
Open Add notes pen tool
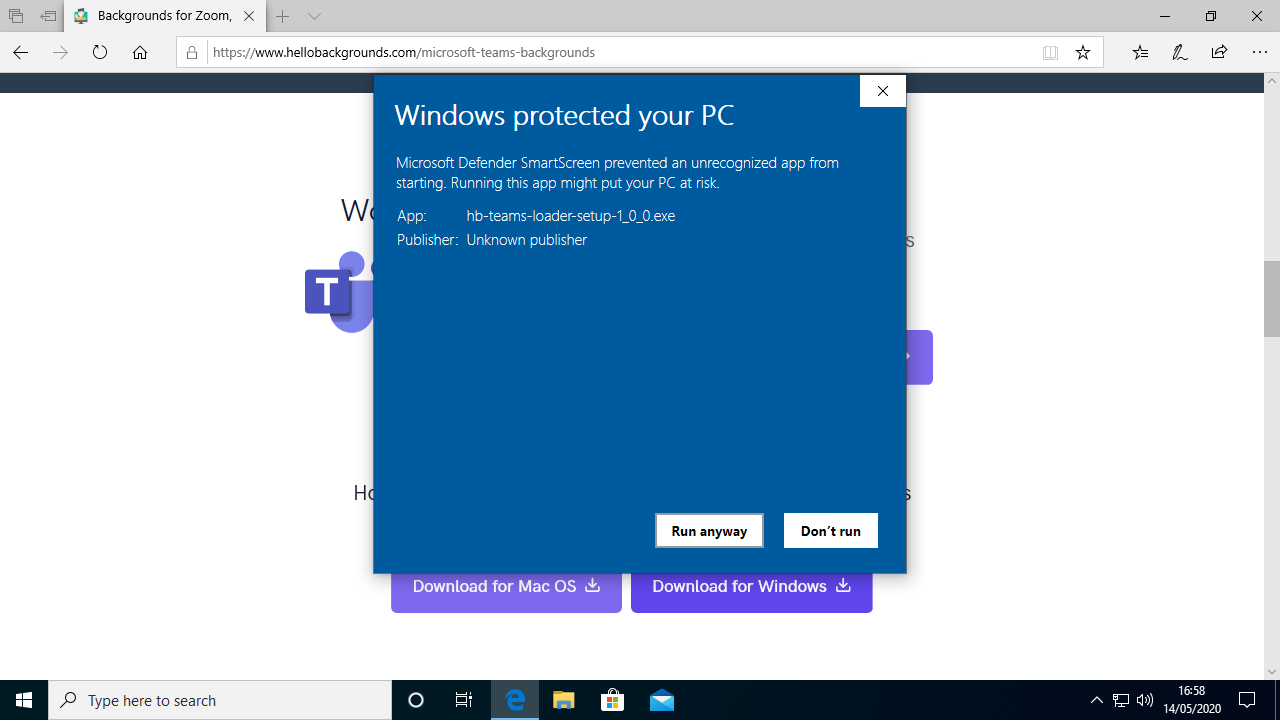1180,53
